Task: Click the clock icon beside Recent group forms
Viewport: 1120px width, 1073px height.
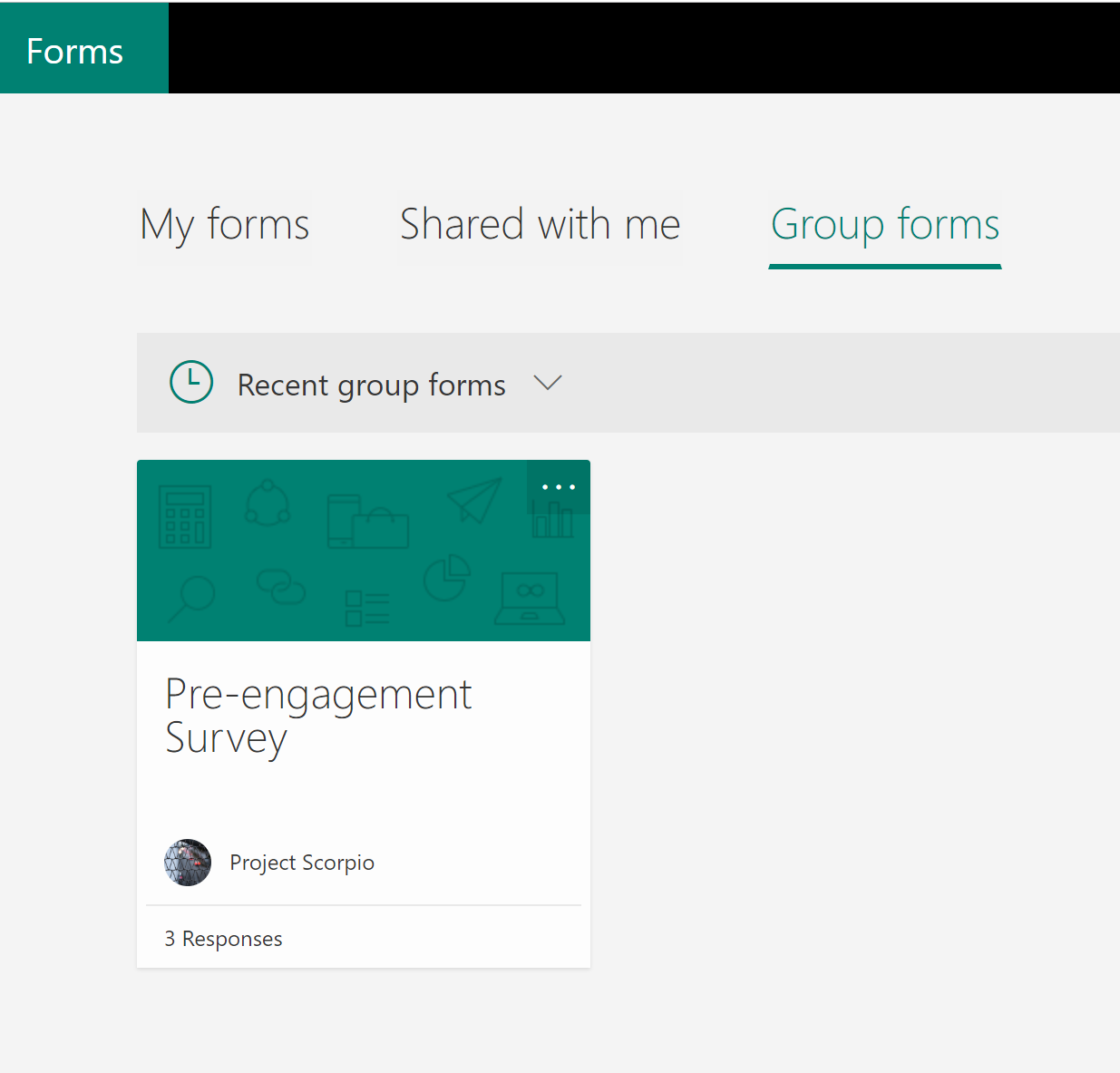Action: point(191,382)
